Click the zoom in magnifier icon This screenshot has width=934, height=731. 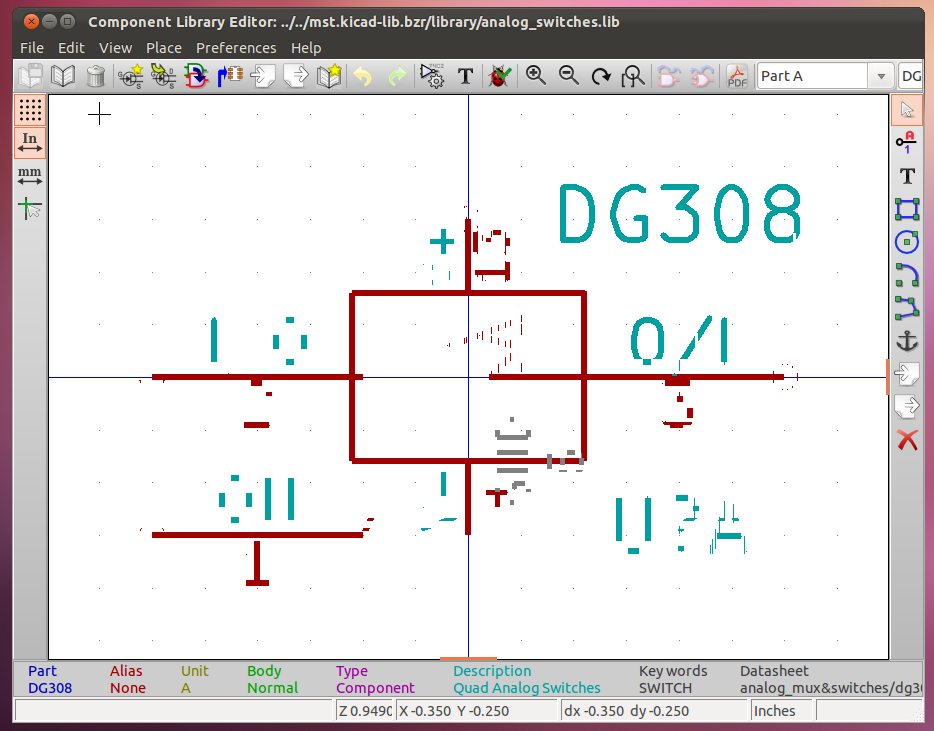[536, 76]
